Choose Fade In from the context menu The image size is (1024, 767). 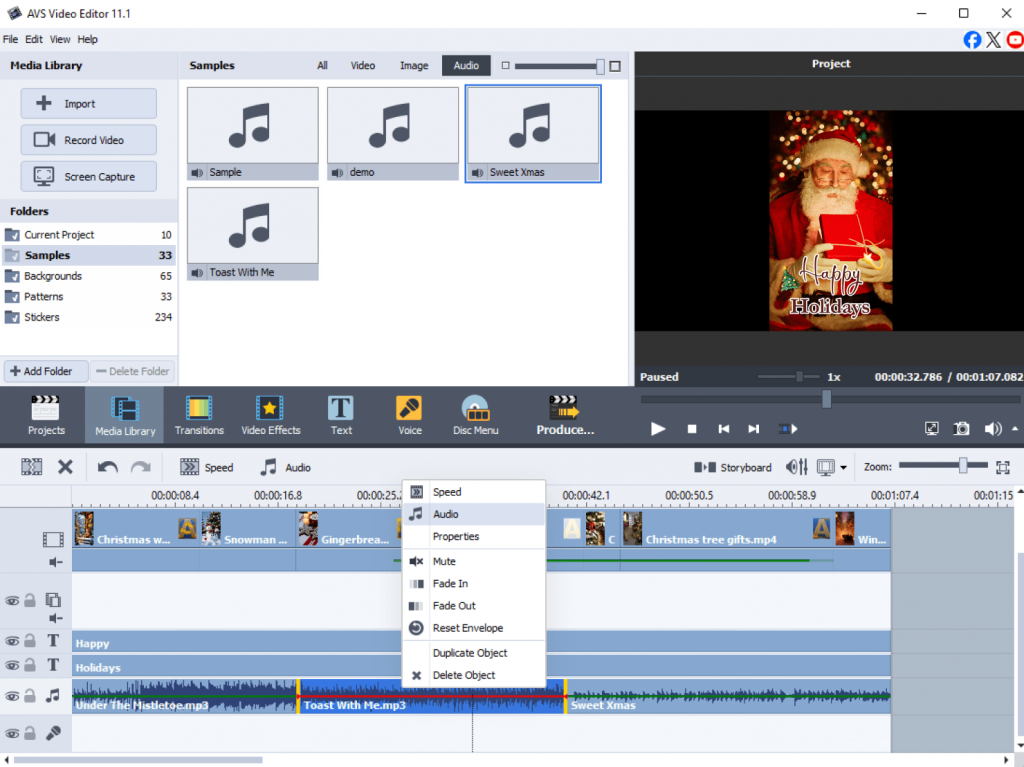pyautogui.click(x=450, y=584)
